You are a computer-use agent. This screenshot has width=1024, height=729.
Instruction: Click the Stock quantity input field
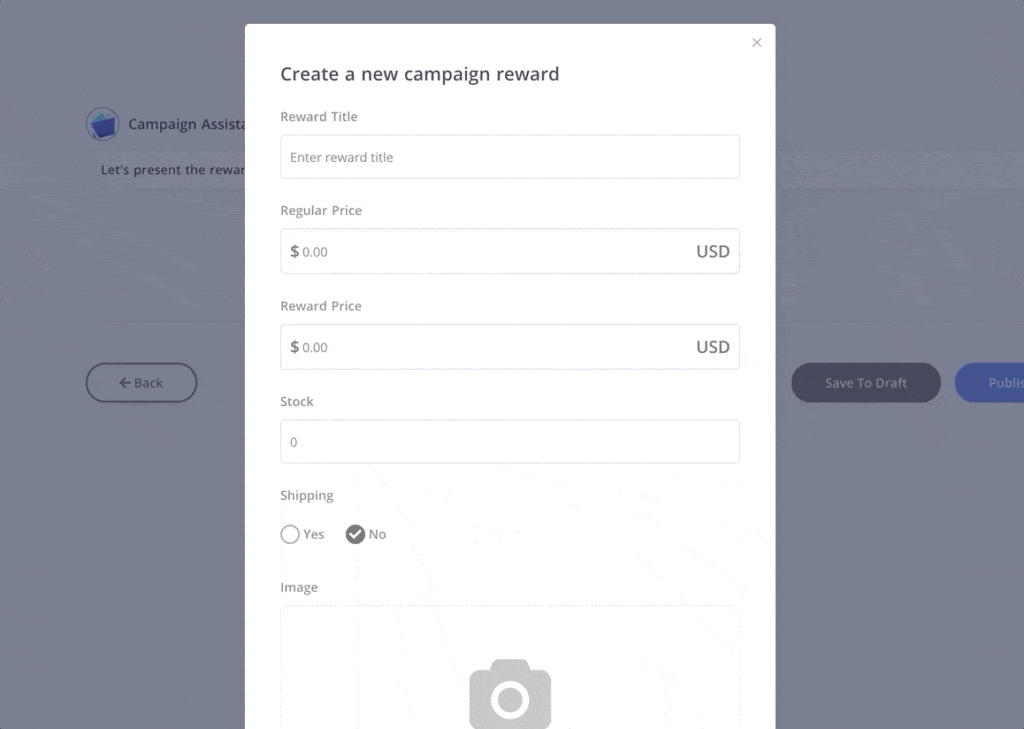[510, 442]
